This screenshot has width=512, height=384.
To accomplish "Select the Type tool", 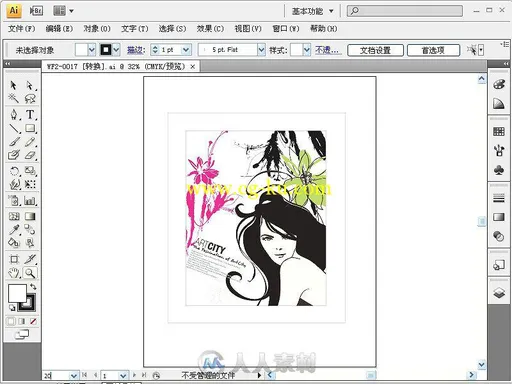I will pyautogui.click(x=30, y=114).
